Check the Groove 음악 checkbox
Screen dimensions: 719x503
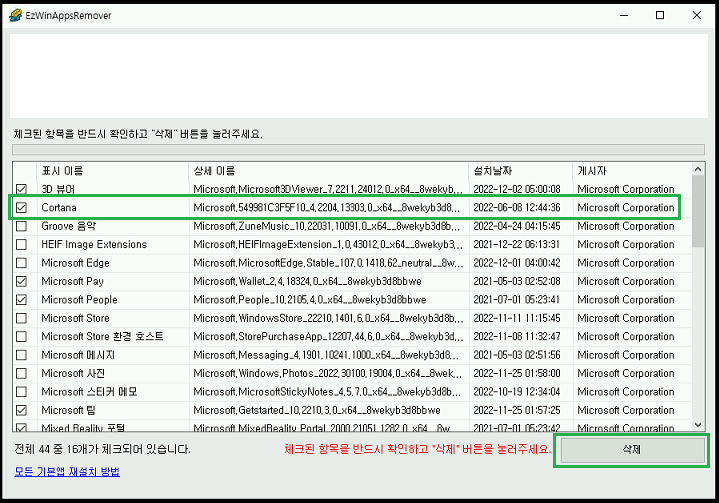click(x=21, y=226)
